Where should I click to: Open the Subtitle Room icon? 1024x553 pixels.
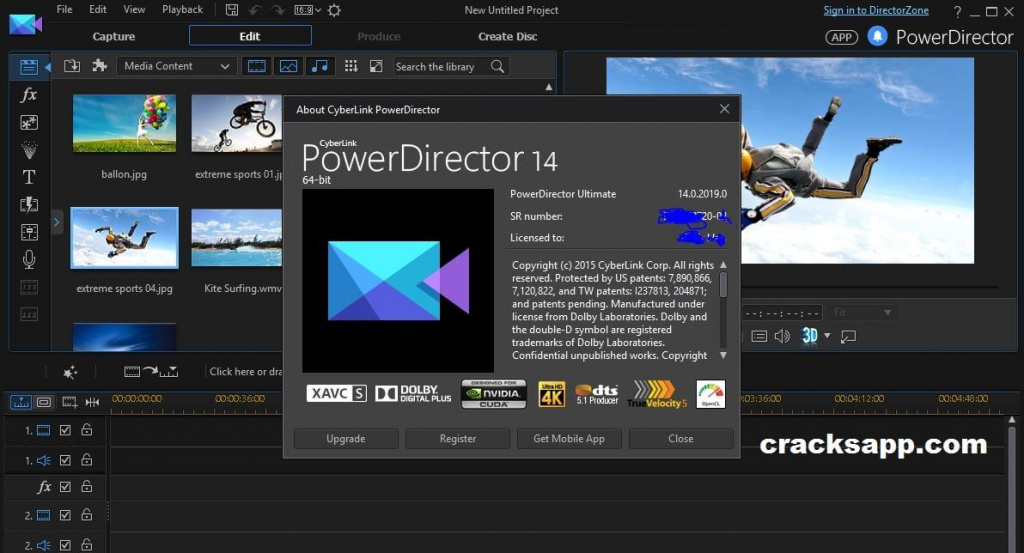click(x=29, y=315)
